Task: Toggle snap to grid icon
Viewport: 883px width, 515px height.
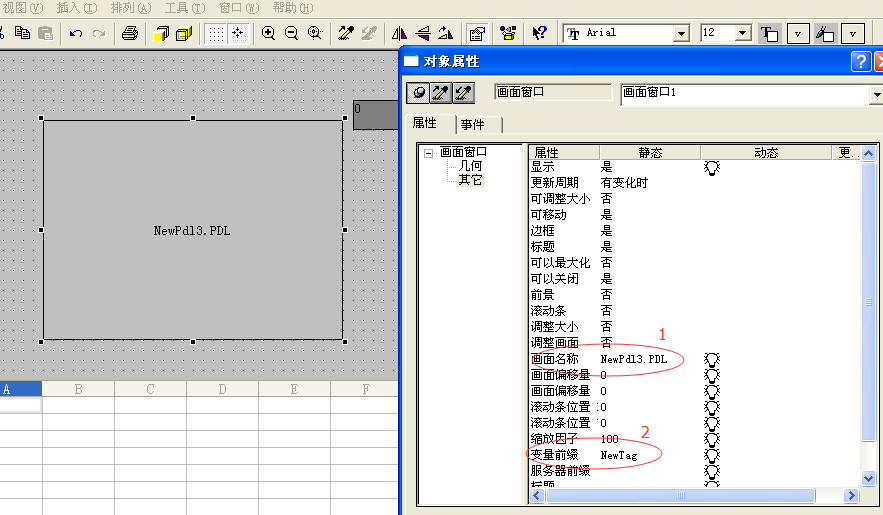Action: tap(238, 34)
